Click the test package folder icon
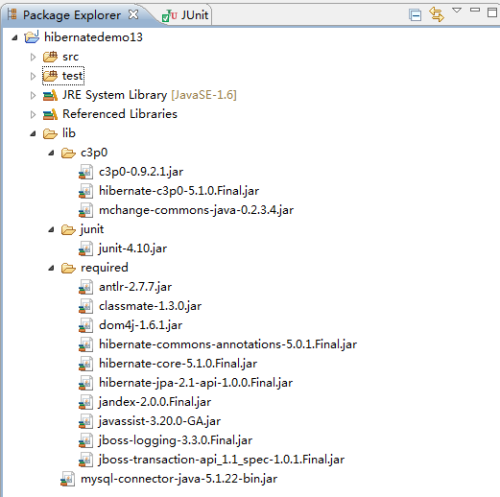 point(50,76)
